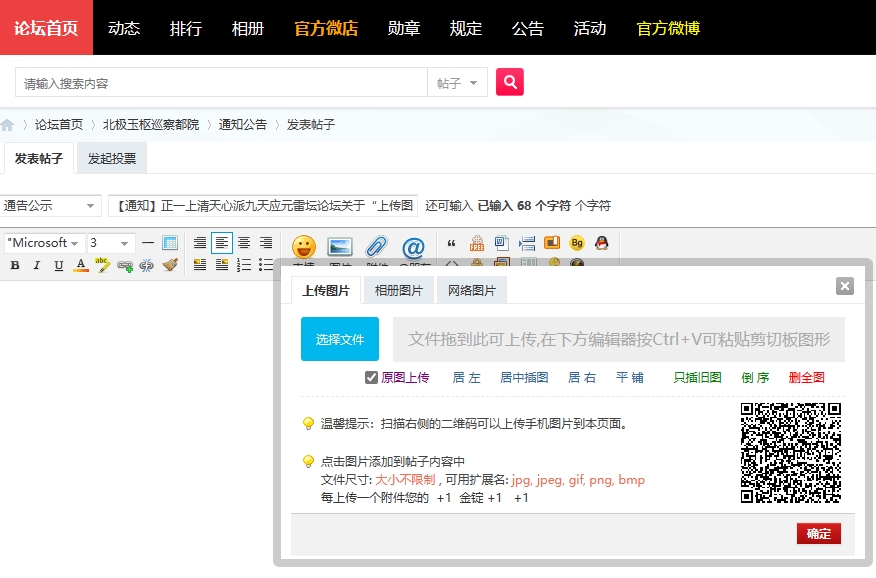Click the picture insert icon
The height and width of the screenshot is (578, 876).
coord(340,247)
